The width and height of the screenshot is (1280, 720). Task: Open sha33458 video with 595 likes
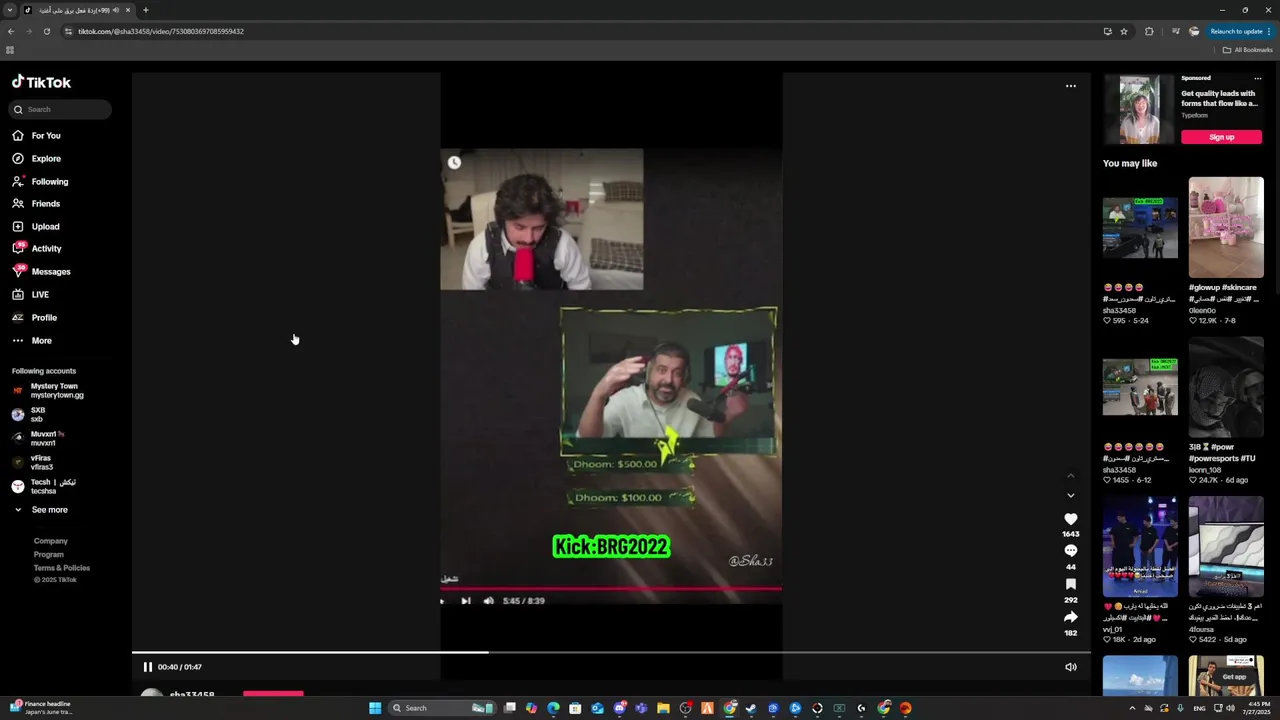coord(1140,228)
